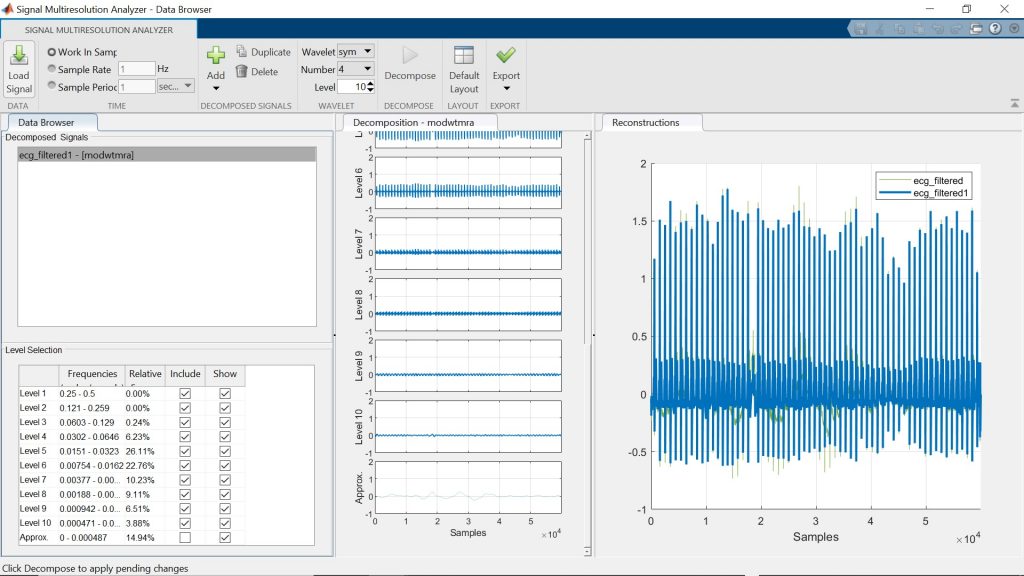The image size is (1024, 576).
Task: Click the Duplicate signal icon
Action: [x=243, y=52]
